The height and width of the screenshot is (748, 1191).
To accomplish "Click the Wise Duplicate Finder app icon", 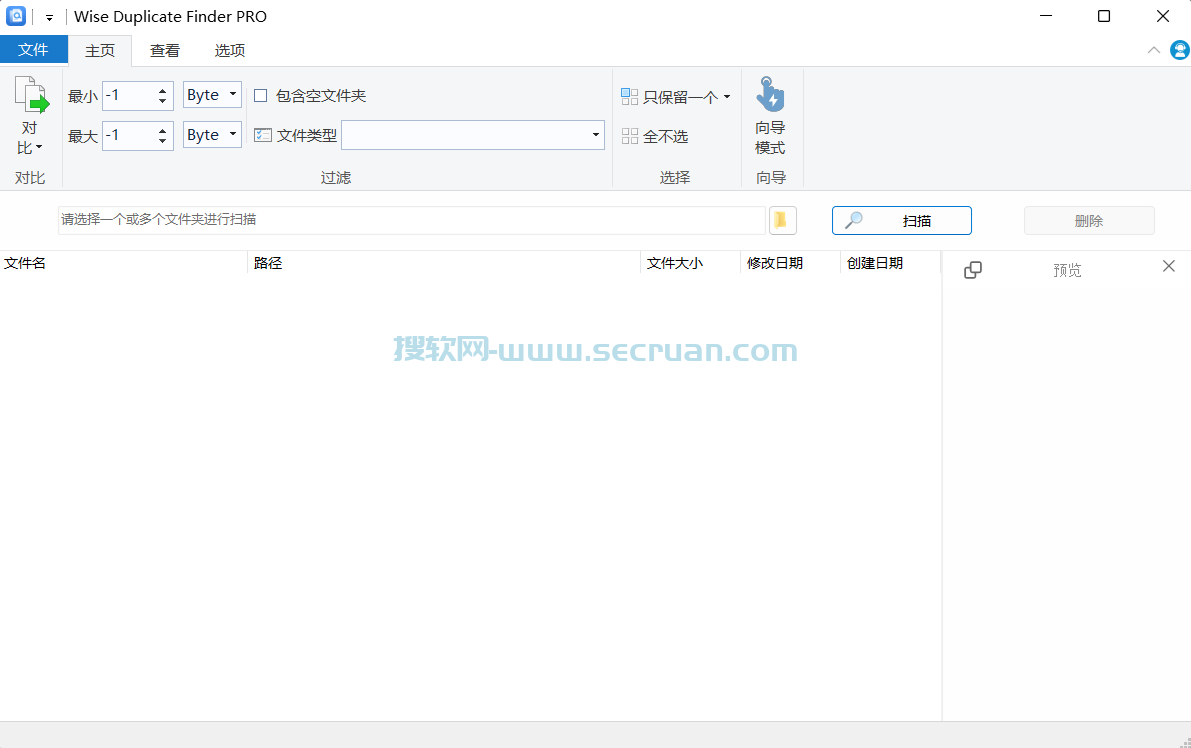I will coord(16,16).
